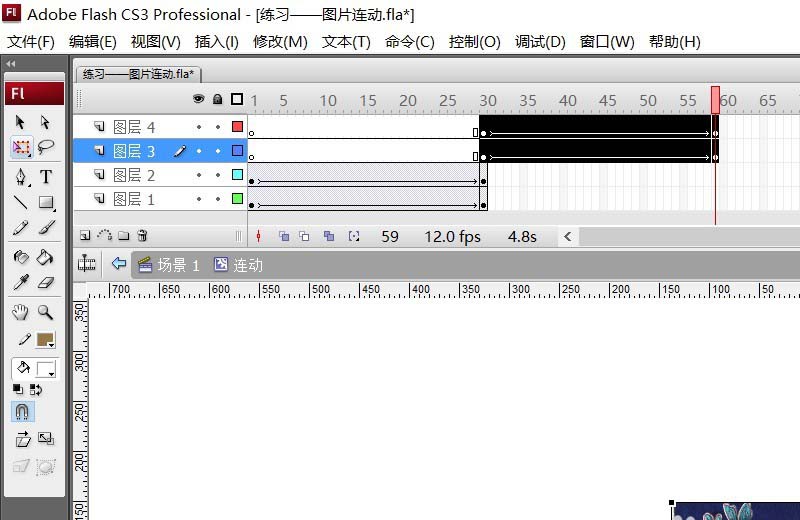
Task: Open the 插入(I) menu
Action: [217, 42]
